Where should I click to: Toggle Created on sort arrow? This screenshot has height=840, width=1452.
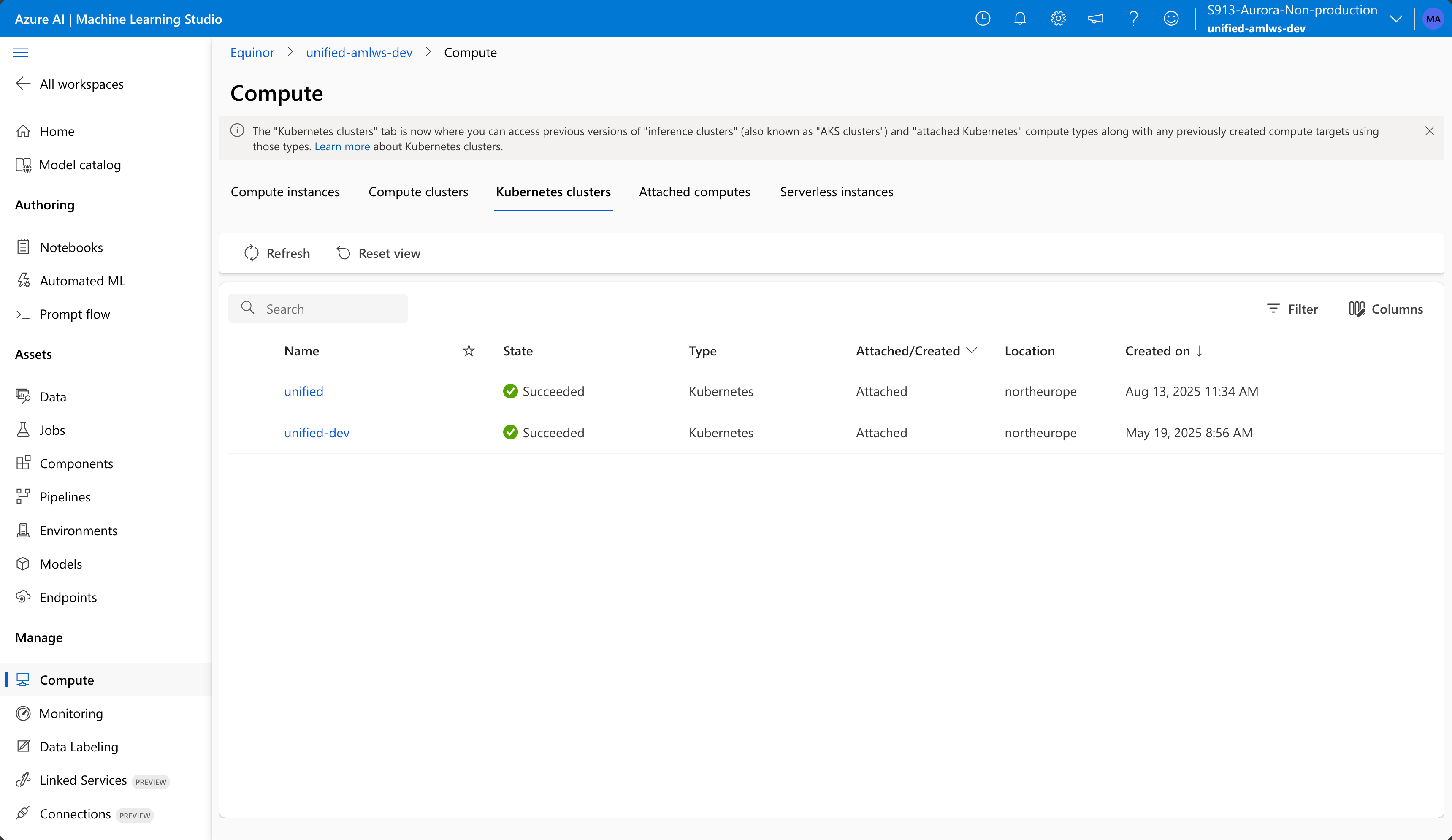click(1199, 350)
